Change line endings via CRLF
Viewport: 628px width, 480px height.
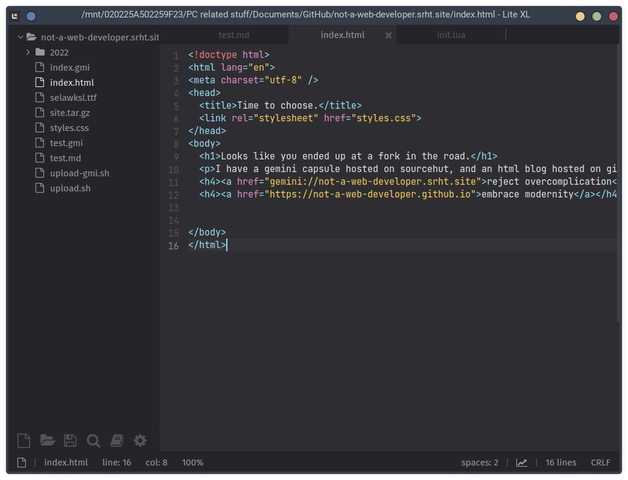click(x=600, y=463)
